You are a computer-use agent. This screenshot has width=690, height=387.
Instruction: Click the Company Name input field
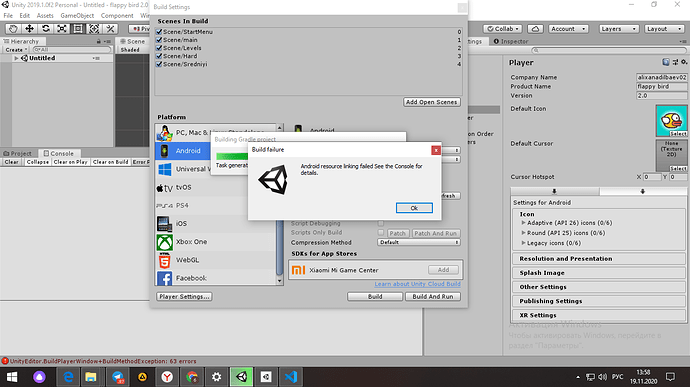[661, 77]
